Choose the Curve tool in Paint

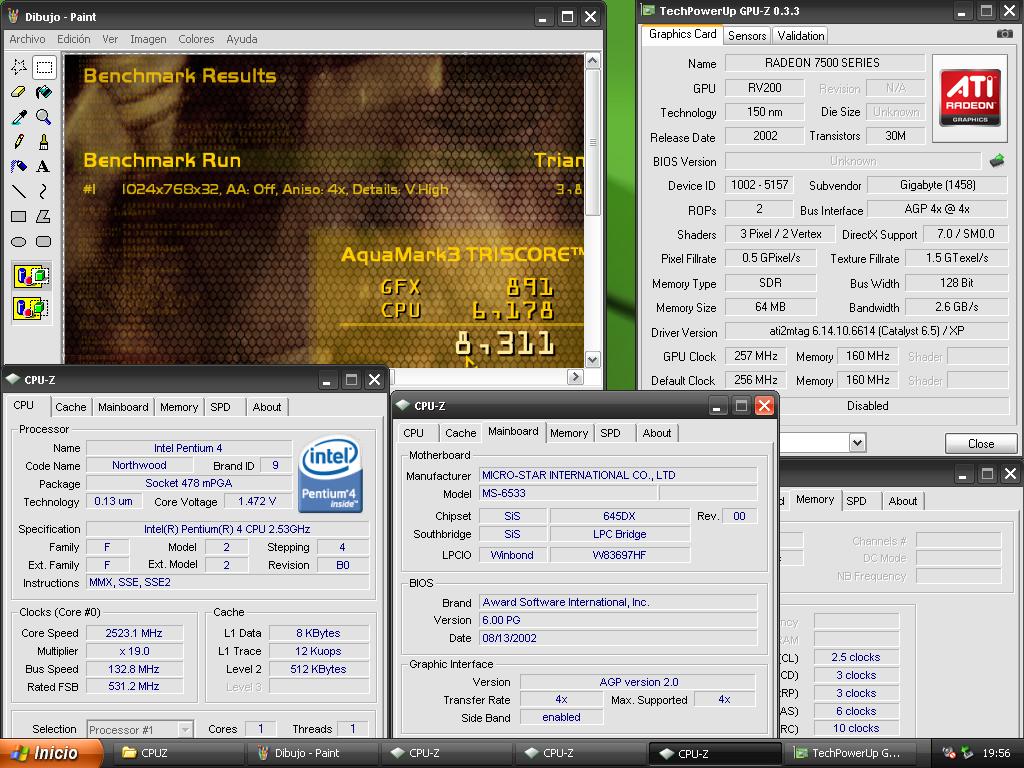pyautogui.click(x=44, y=191)
